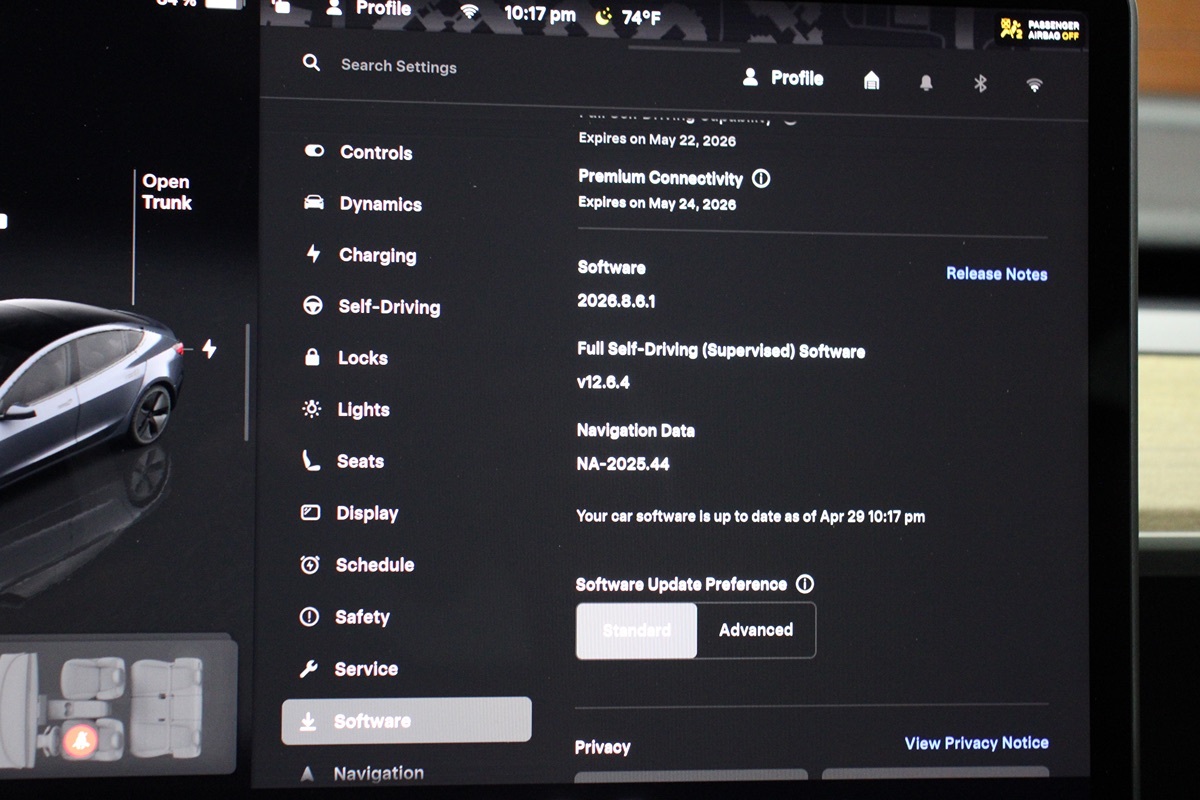Click the Service wrench icon
The image size is (1200, 800).
[309, 669]
